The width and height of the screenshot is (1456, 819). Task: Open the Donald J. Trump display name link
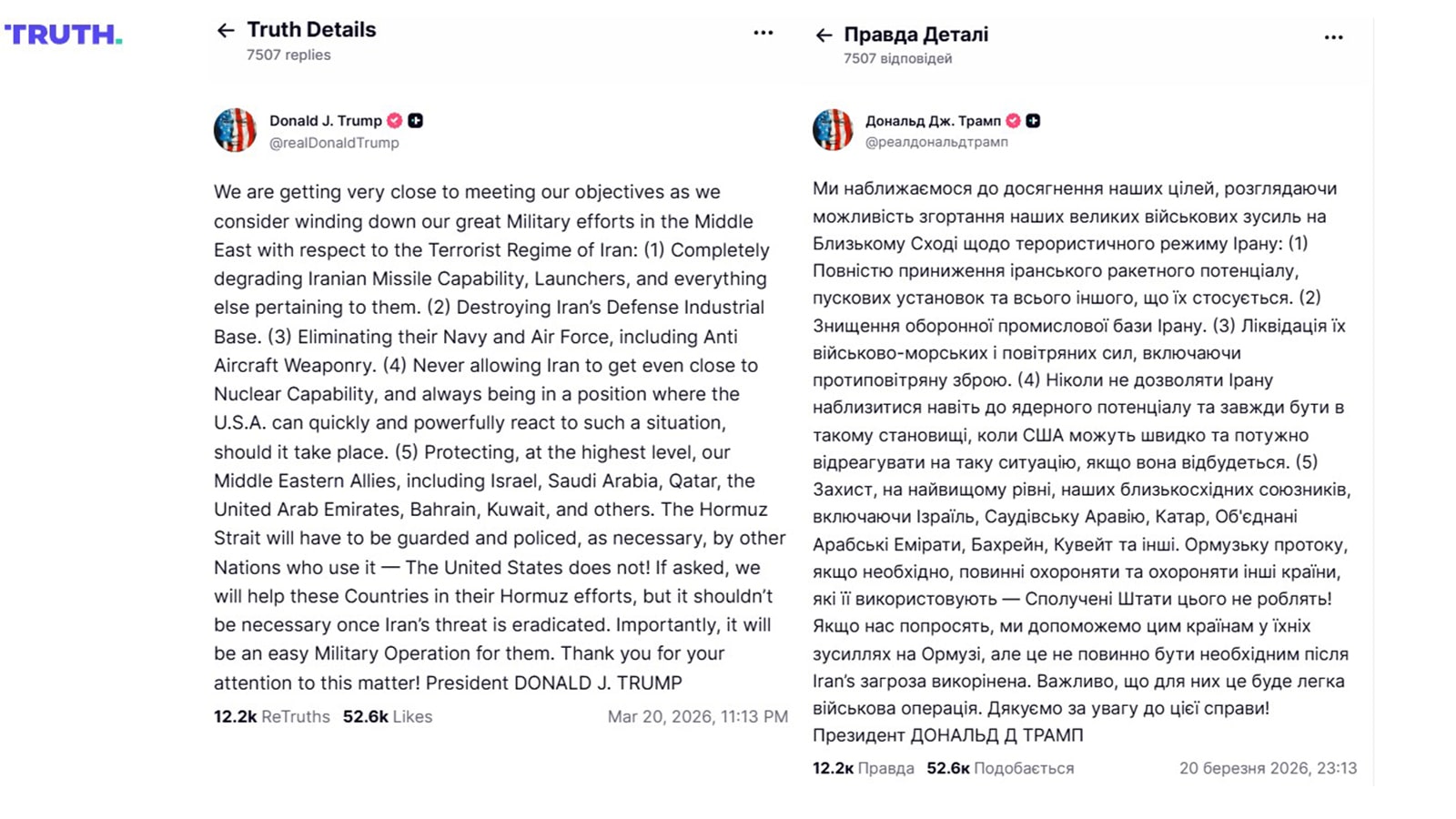pyautogui.click(x=325, y=120)
